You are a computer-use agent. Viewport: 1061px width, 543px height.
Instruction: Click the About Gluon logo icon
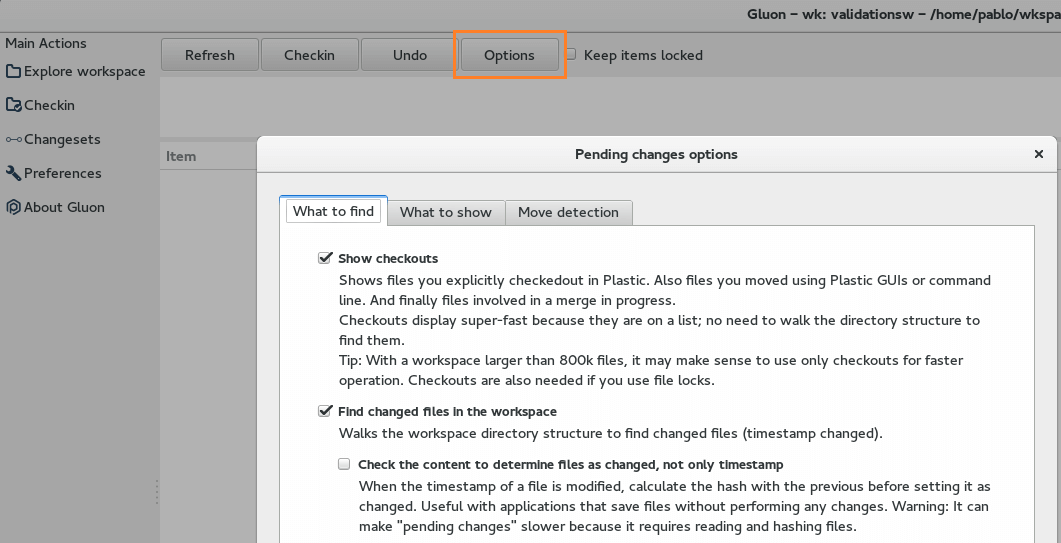click(13, 207)
